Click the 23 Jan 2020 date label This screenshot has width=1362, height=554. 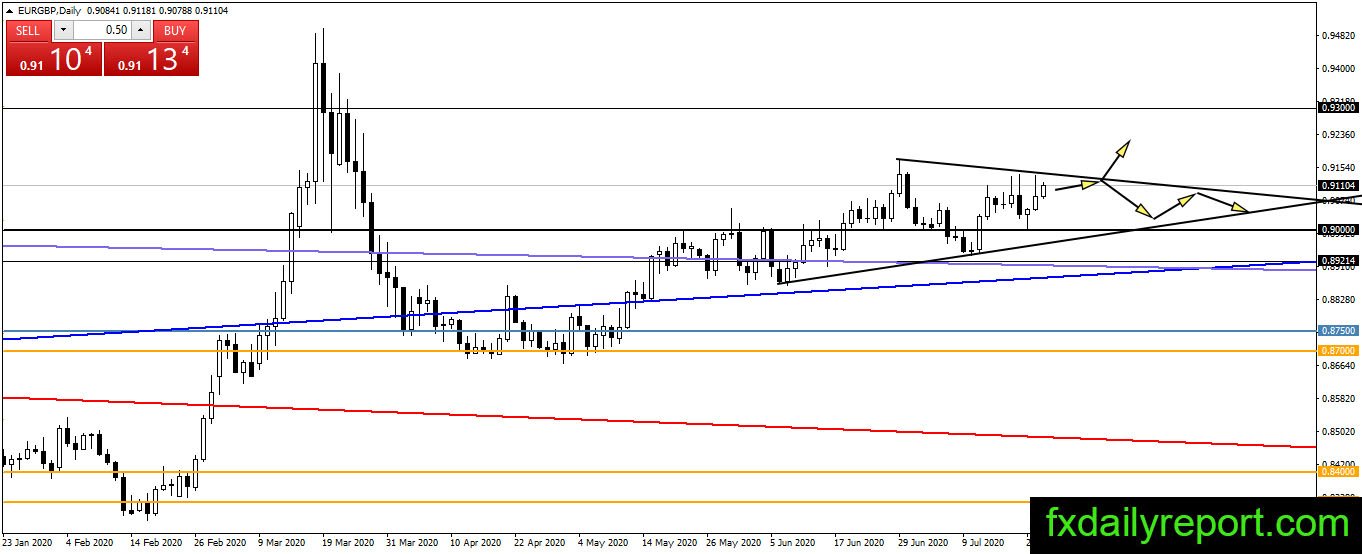(x=27, y=543)
